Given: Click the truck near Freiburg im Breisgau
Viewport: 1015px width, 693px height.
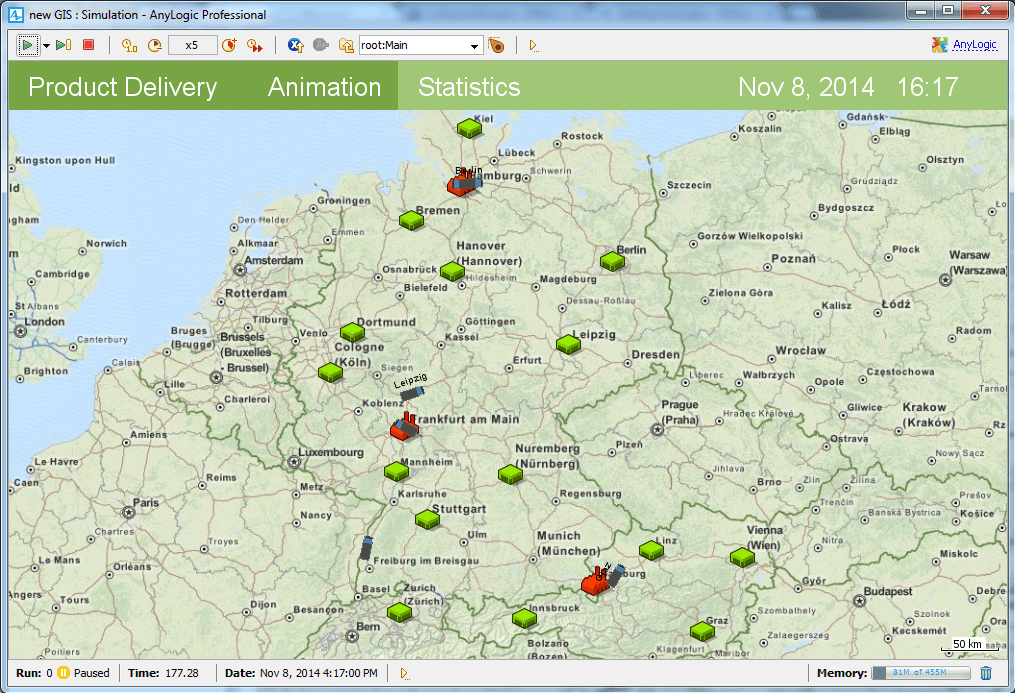Looking at the screenshot, I should click(366, 548).
